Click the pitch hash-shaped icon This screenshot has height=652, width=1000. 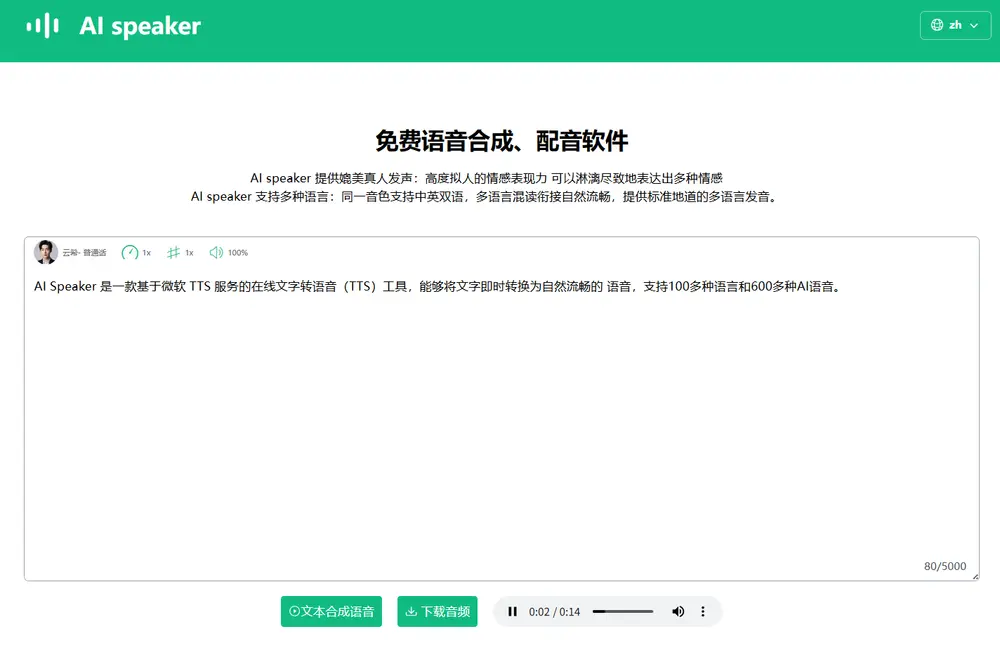coord(173,253)
